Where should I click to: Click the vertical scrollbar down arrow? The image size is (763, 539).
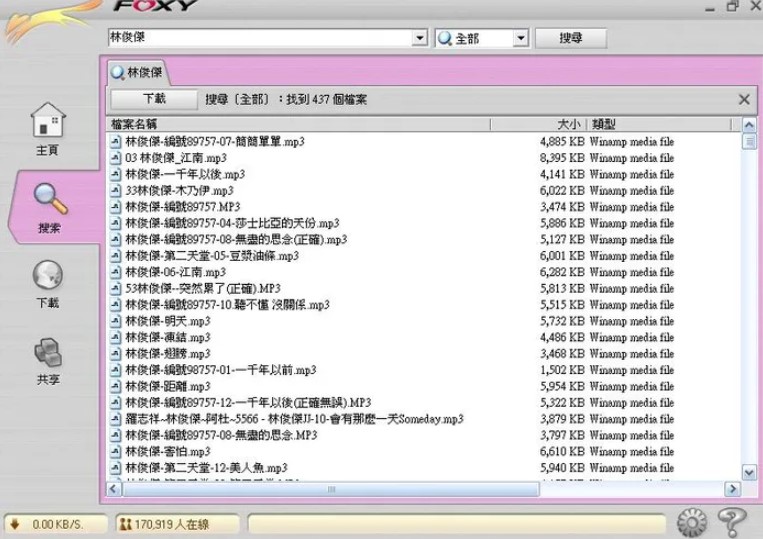(749, 471)
